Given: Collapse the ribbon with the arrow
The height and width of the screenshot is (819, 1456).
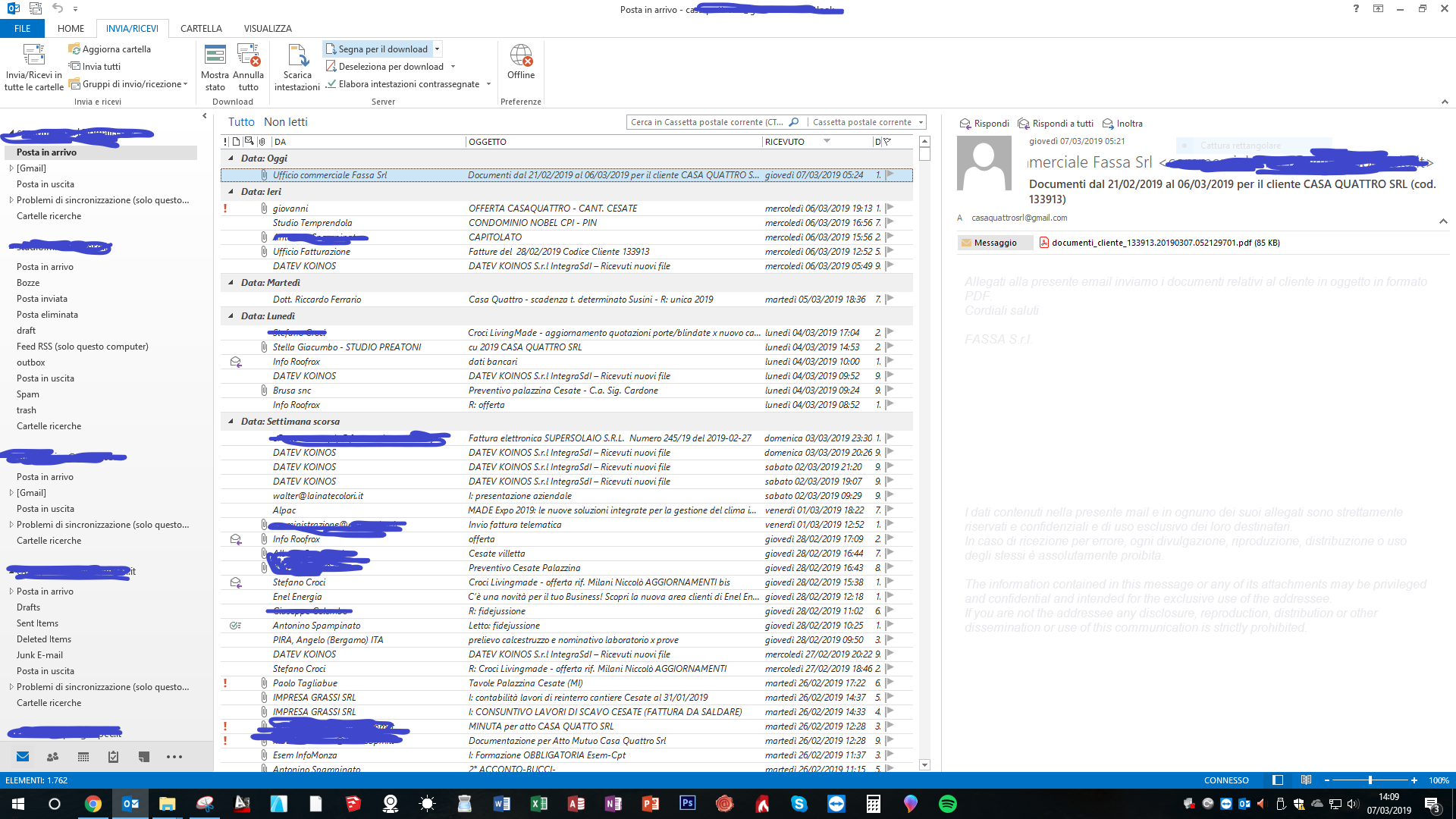Looking at the screenshot, I should 1444,102.
